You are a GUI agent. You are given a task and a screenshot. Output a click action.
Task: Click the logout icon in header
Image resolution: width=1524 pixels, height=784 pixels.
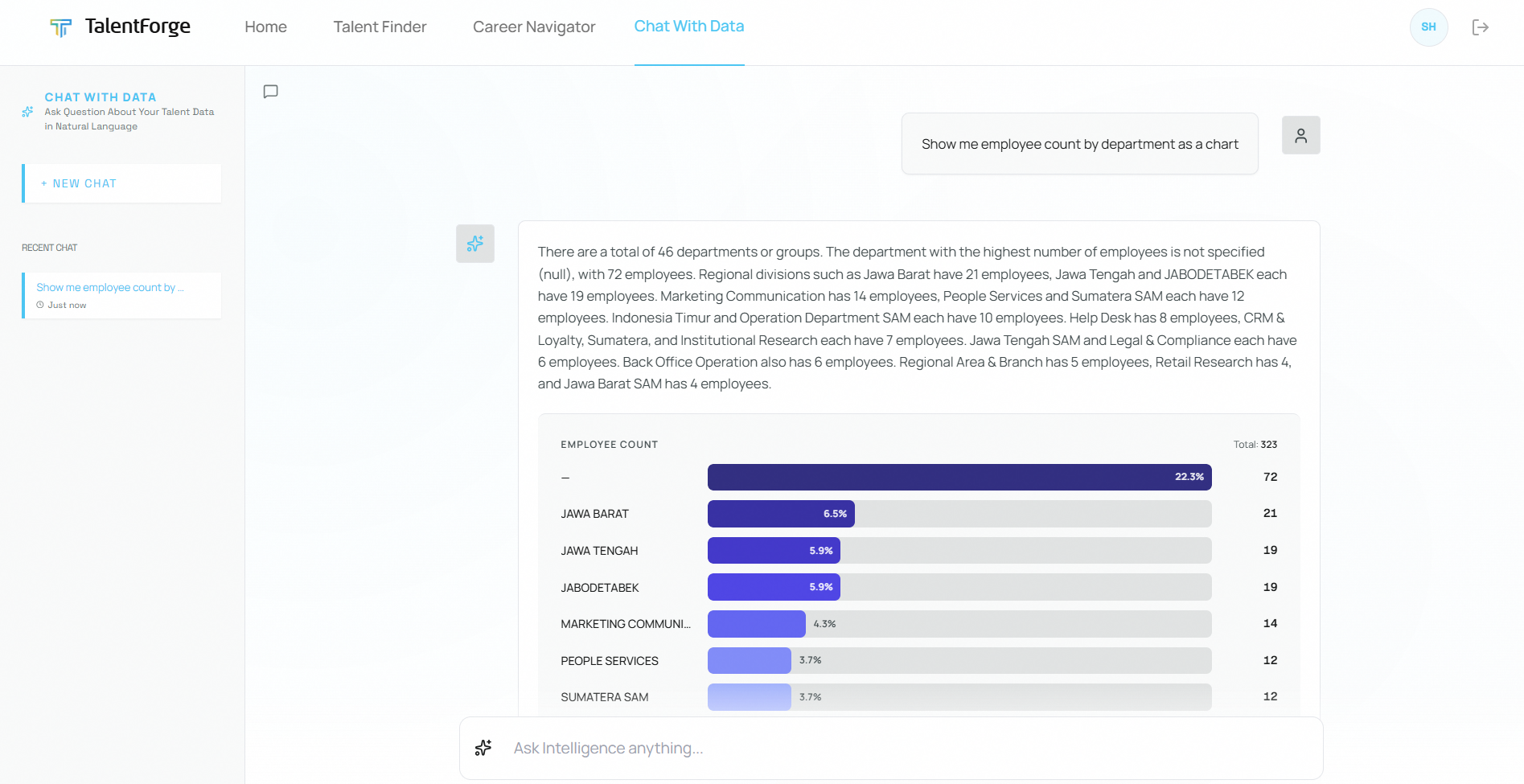point(1480,27)
